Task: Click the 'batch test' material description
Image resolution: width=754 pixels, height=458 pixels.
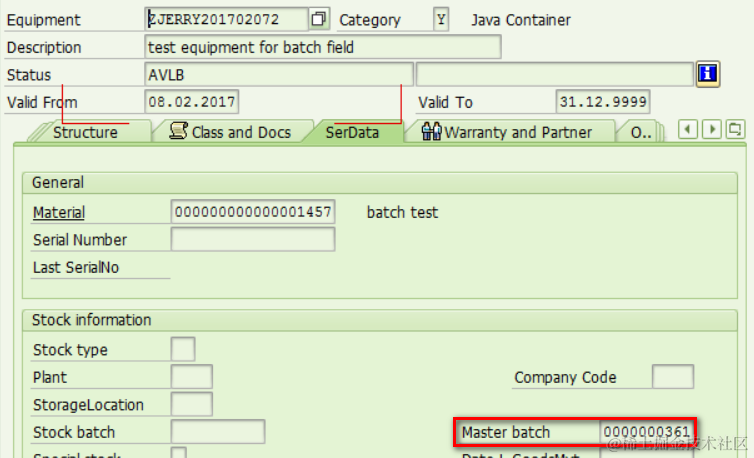Action: point(402,212)
